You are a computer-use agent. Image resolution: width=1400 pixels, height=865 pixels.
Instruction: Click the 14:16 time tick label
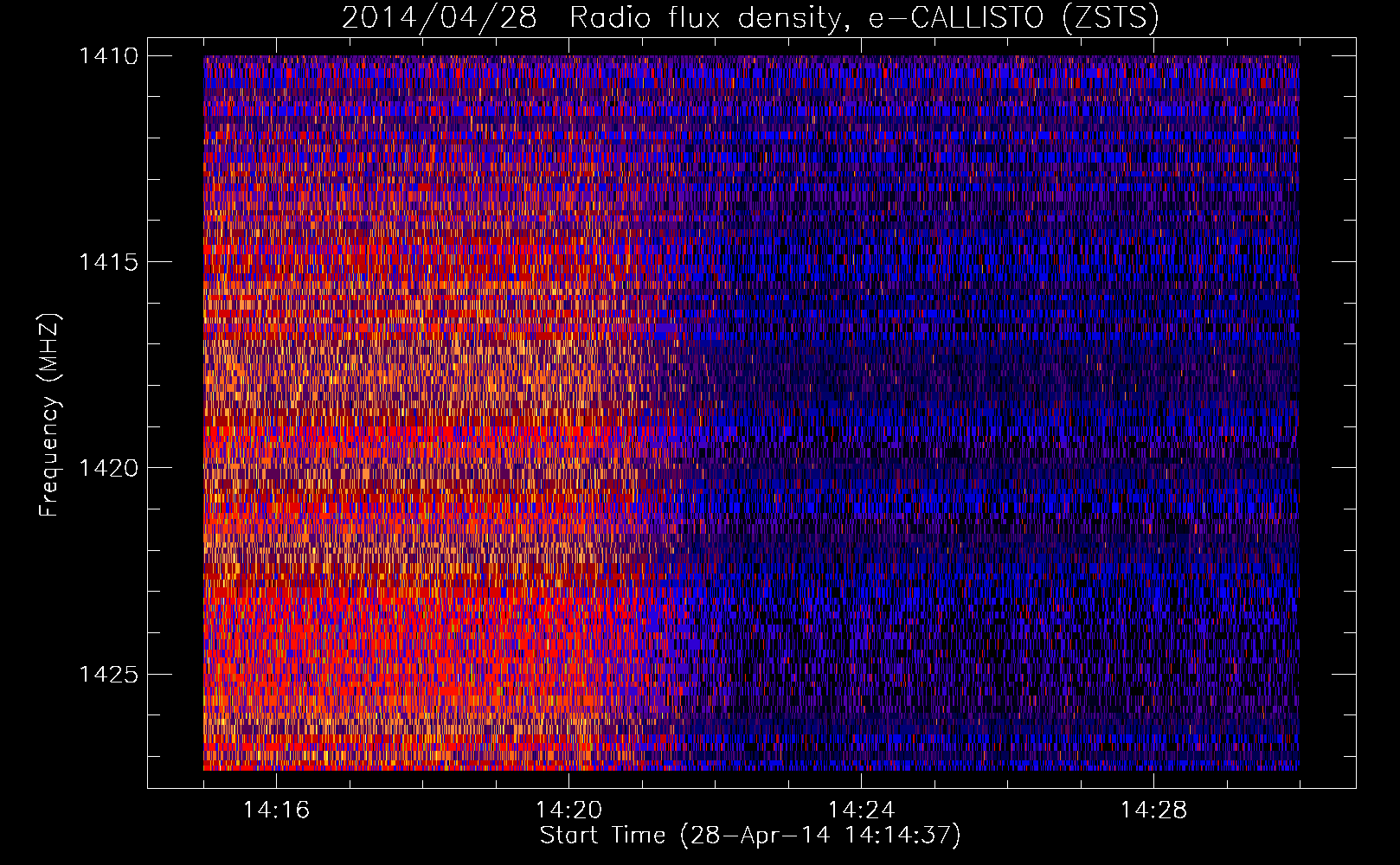point(276,810)
